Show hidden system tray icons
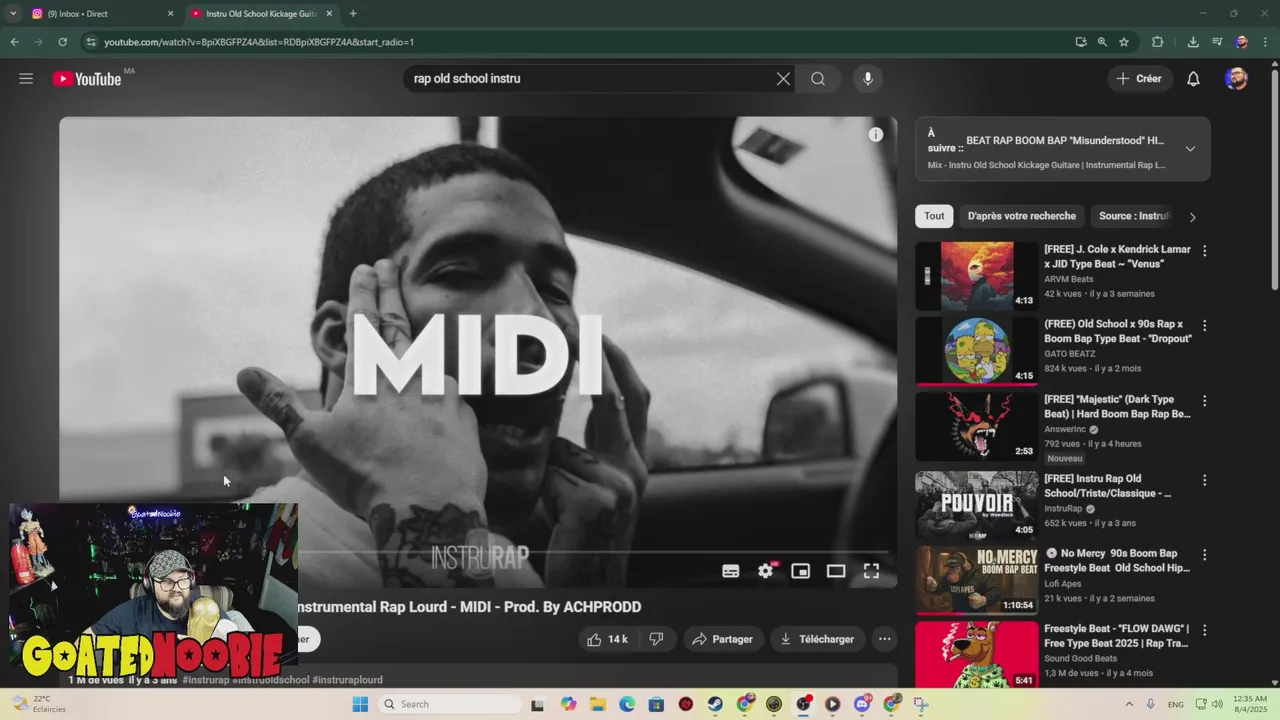This screenshot has width=1280, height=720. [1129, 704]
